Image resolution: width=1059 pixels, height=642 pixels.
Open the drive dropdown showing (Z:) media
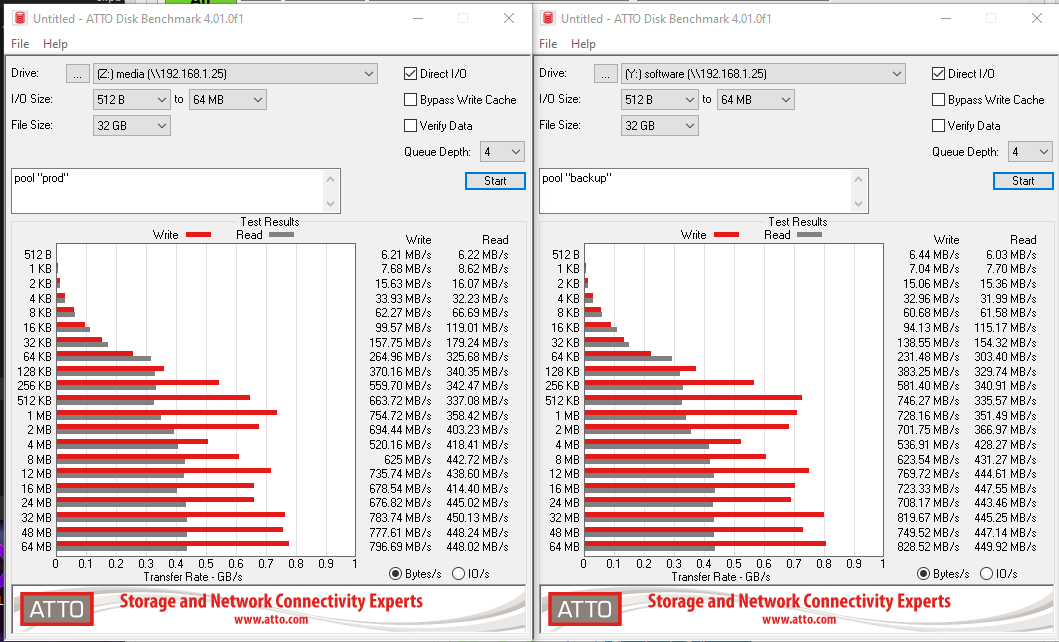click(x=235, y=74)
